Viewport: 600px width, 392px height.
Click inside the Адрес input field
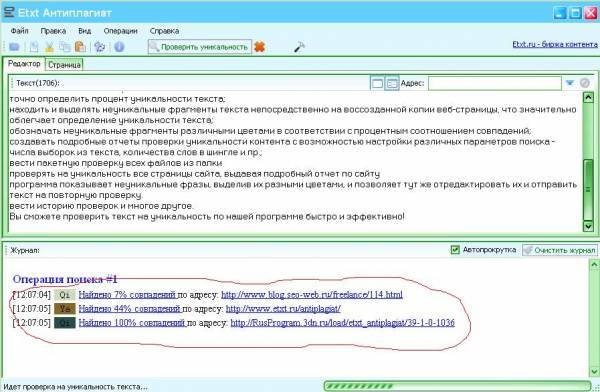pyautogui.click(x=495, y=83)
